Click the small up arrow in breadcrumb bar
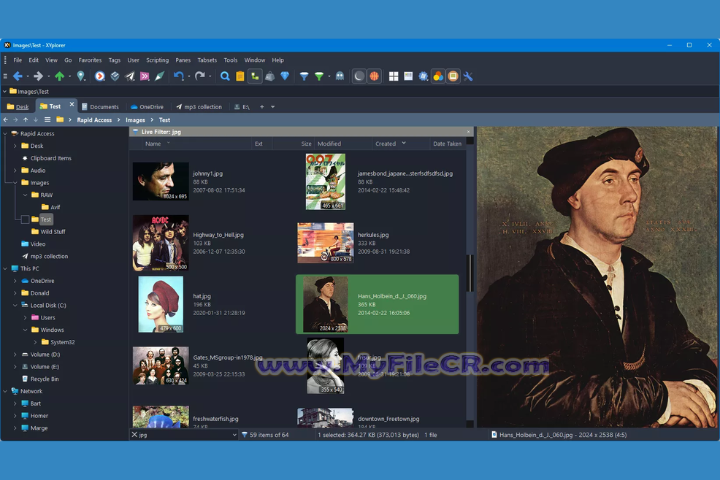This screenshot has height=480, width=720. click(25, 120)
